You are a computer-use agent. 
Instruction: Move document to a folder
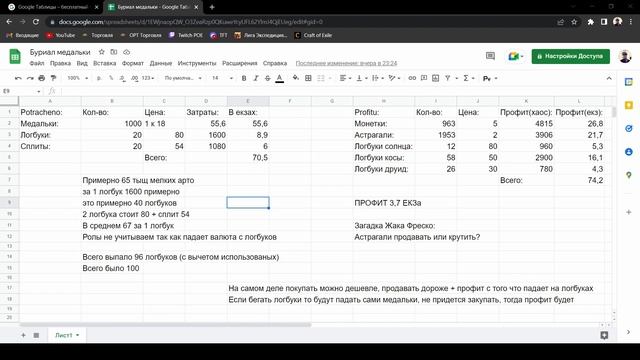pos(114,52)
